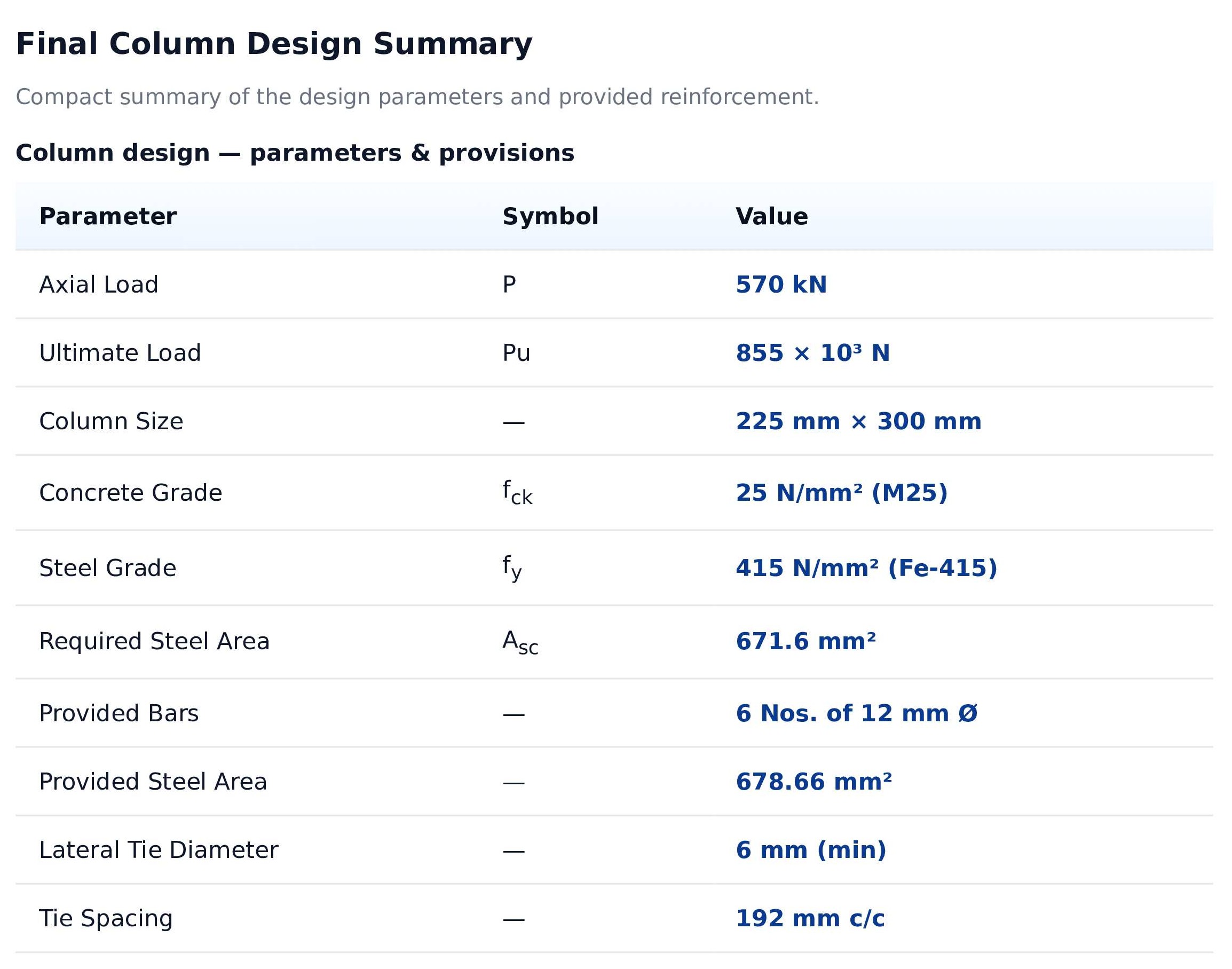Select the 415 N/mm² (Fe-415) value
1232x969 pixels.
(x=866, y=569)
